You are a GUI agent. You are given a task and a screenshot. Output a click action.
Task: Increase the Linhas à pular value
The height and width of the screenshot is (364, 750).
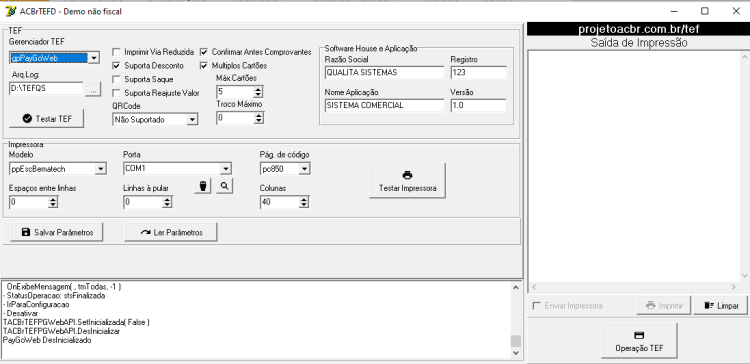[x=167, y=199]
